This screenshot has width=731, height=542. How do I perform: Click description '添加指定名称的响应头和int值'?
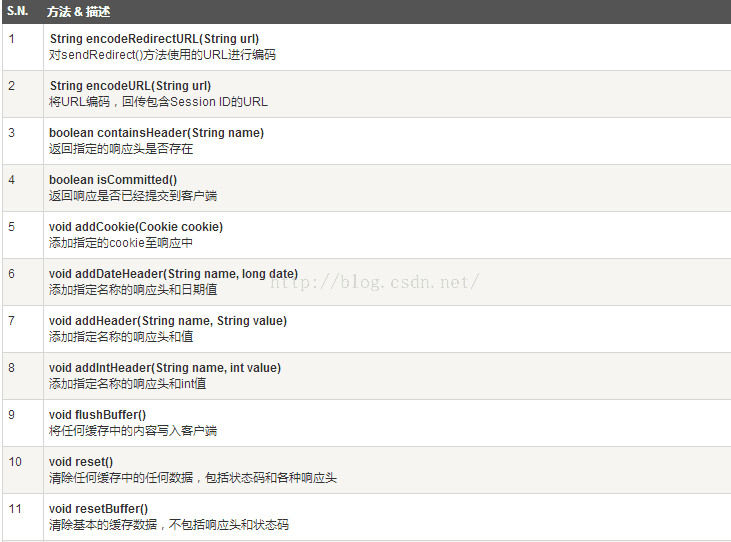[127, 384]
